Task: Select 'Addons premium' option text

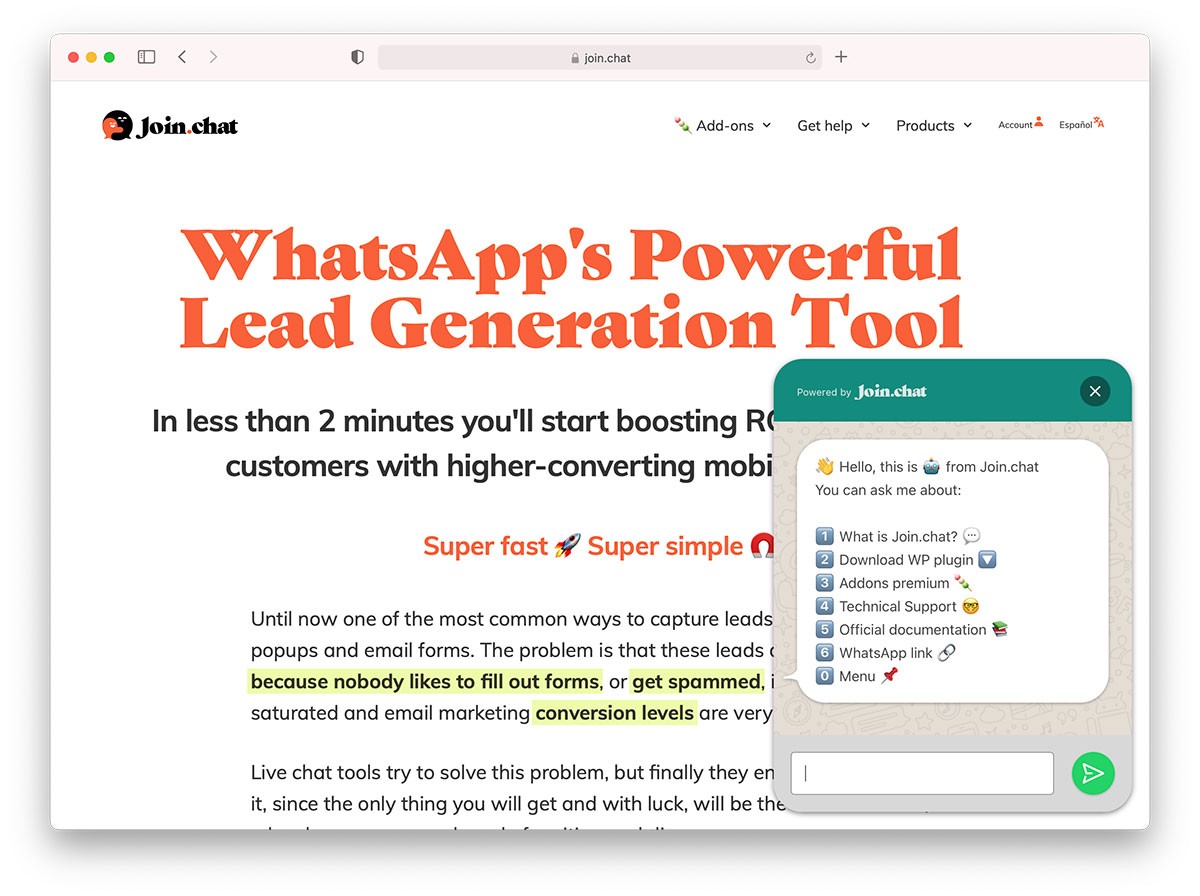Action: [894, 583]
